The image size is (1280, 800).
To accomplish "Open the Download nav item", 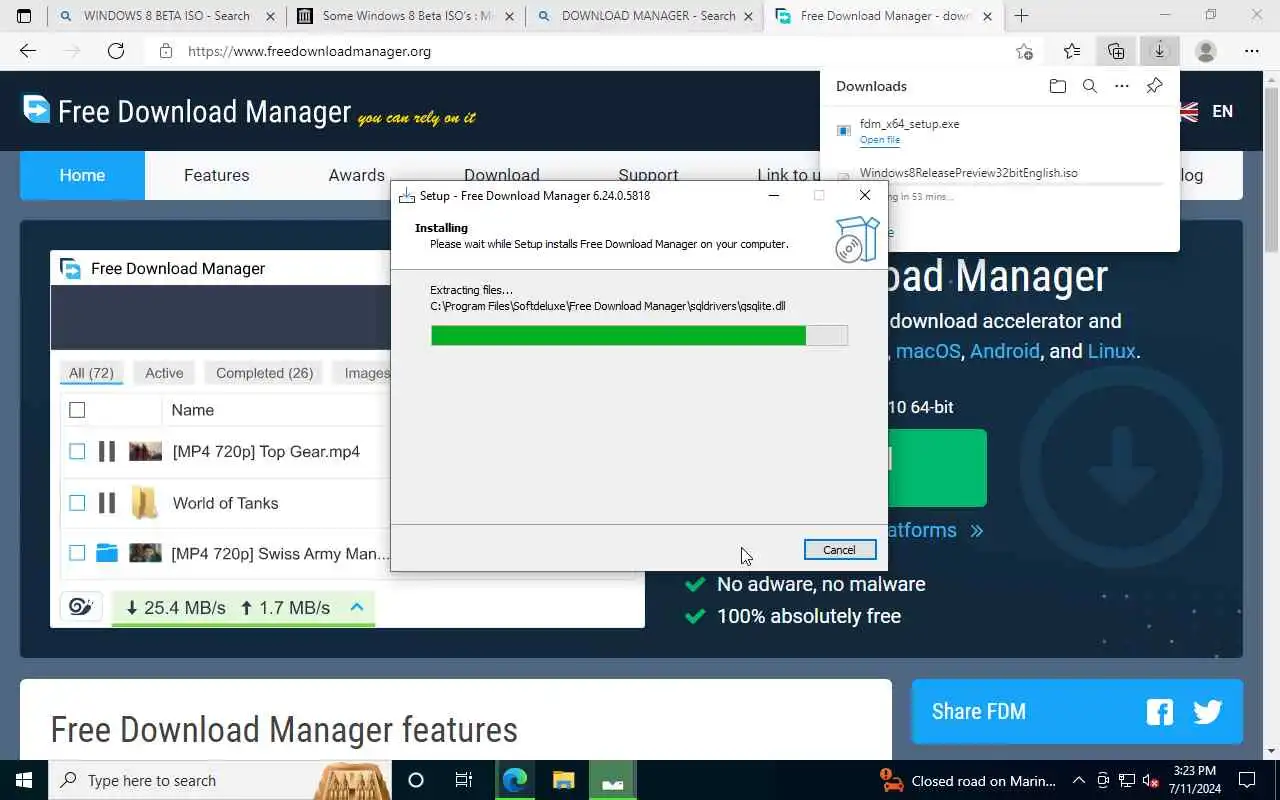I will point(501,173).
